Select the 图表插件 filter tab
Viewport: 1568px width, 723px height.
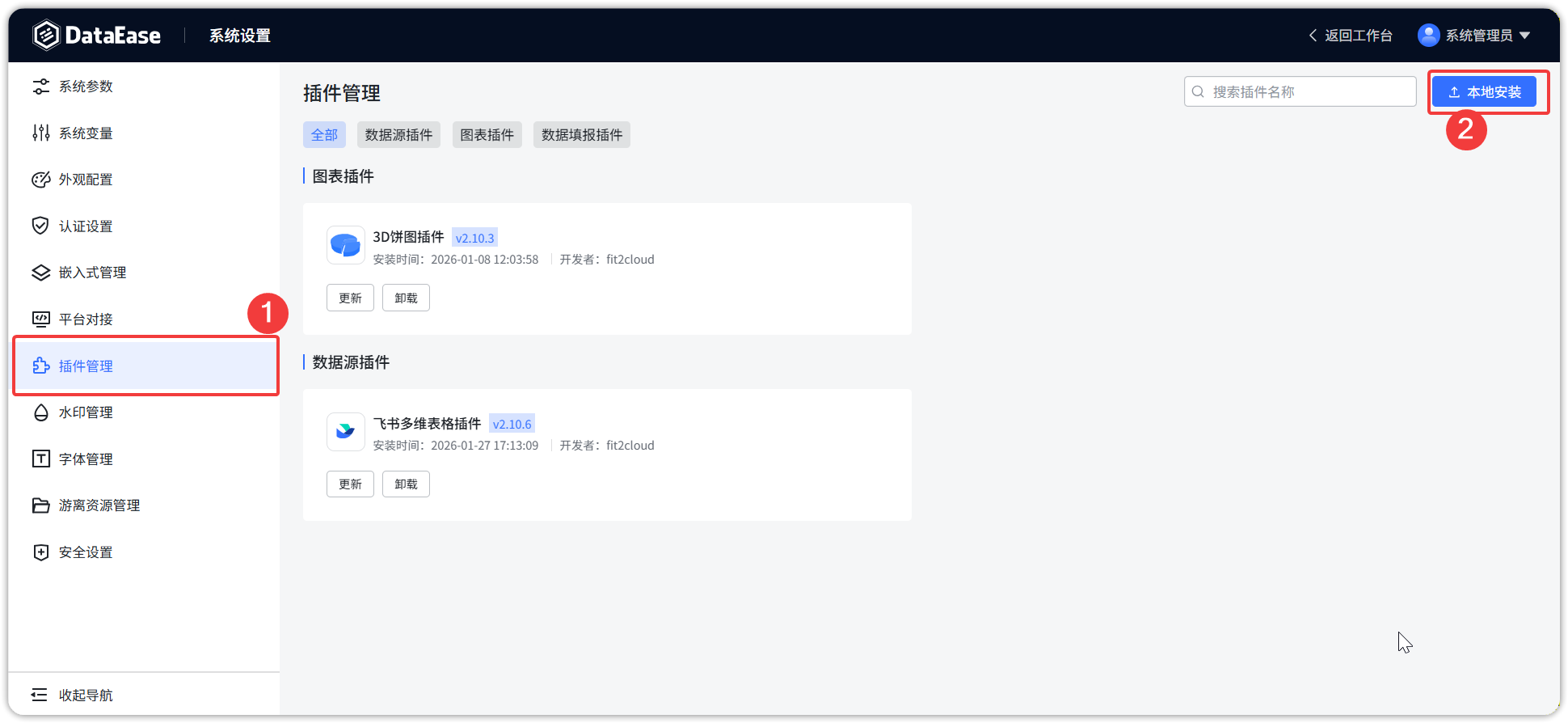(x=487, y=135)
